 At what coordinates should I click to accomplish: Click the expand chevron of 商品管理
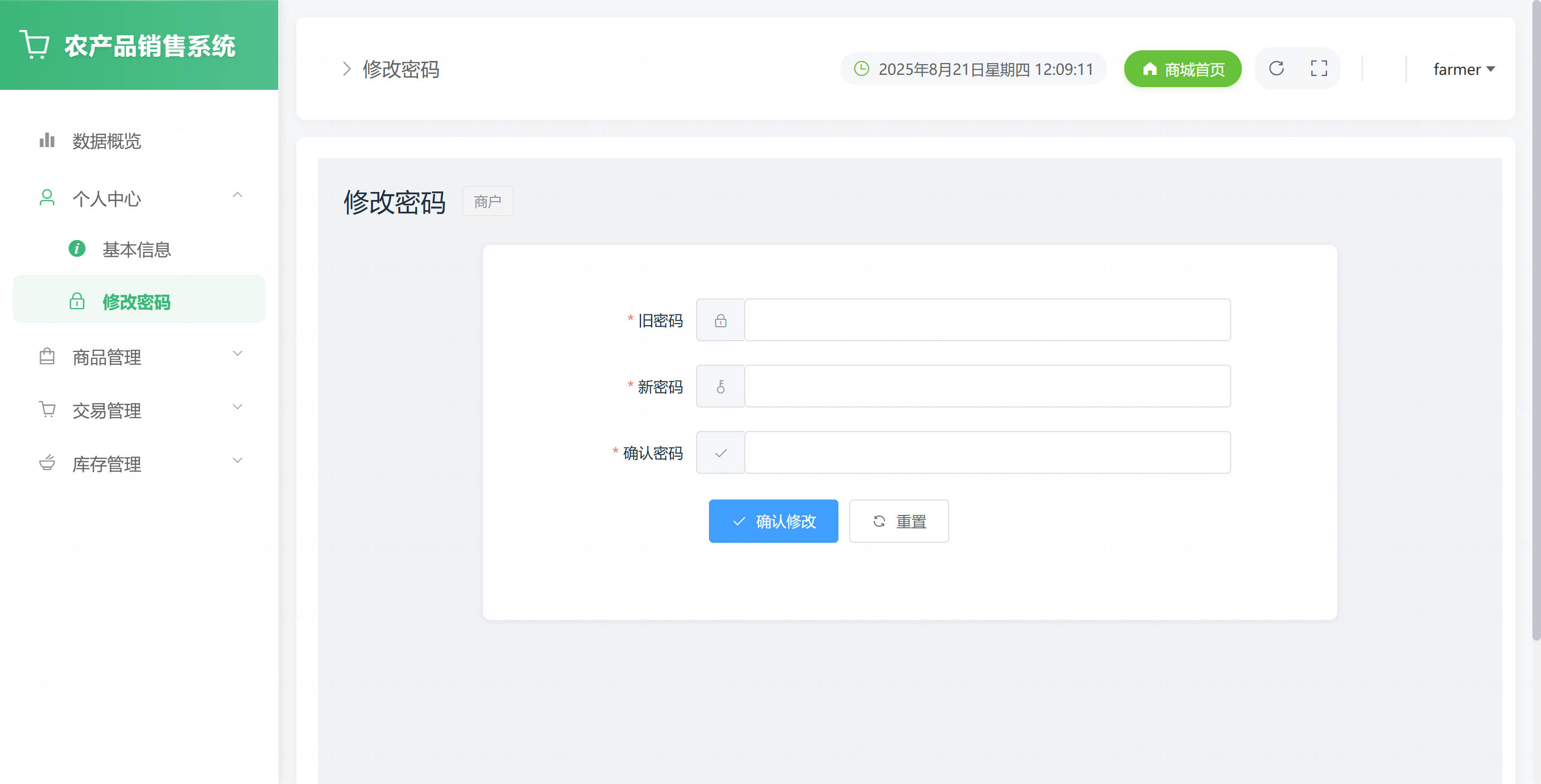(238, 353)
